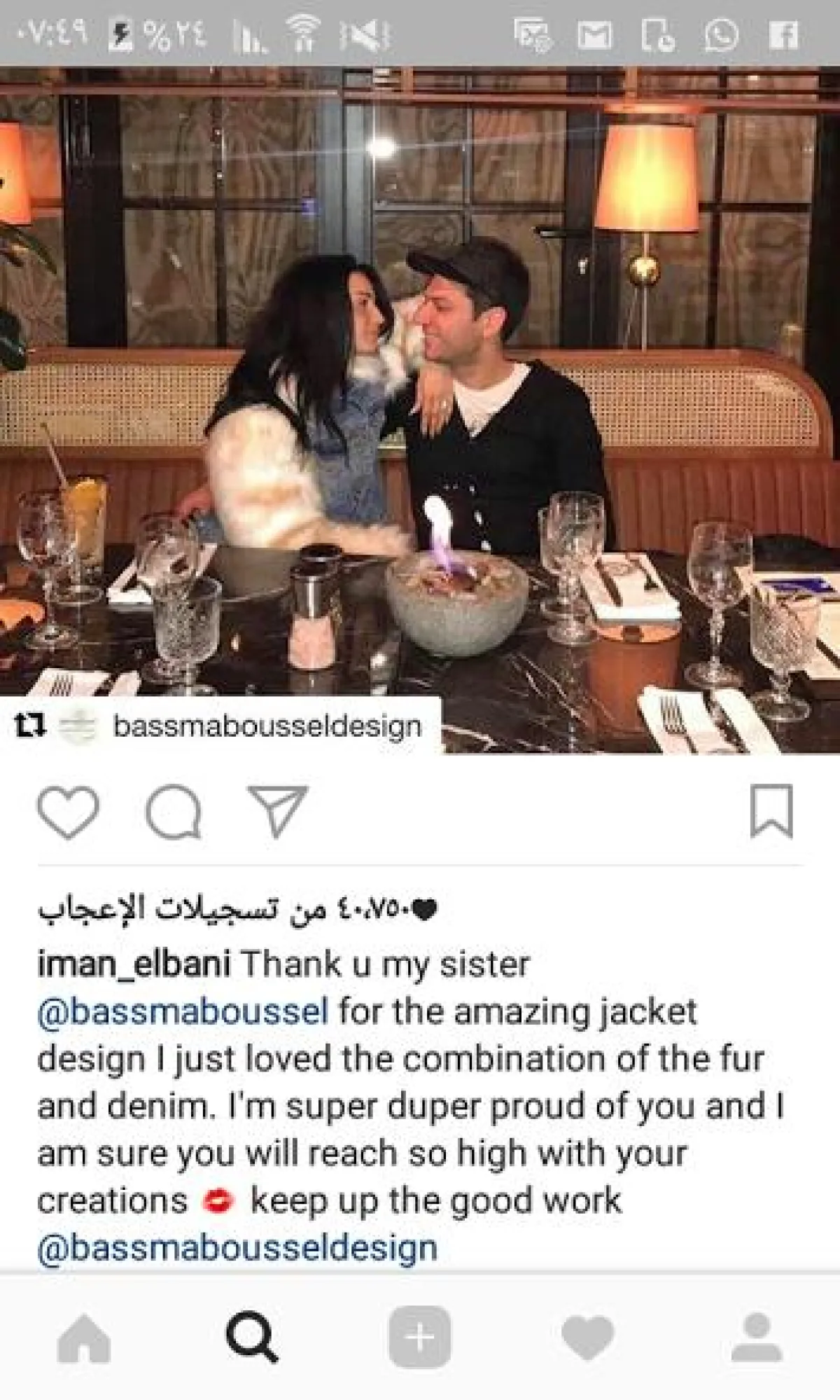
Task: Like the post with the heart icon
Action: (x=68, y=812)
